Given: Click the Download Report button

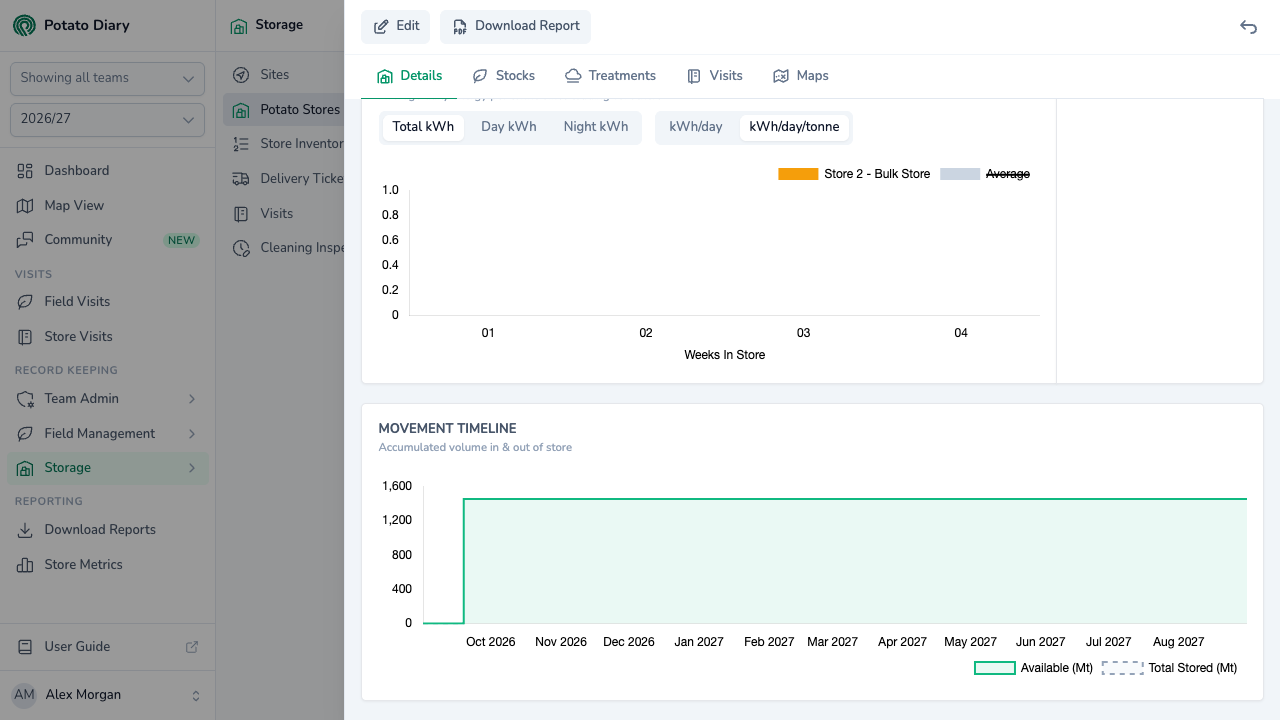Looking at the screenshot, I should point(515,27).
